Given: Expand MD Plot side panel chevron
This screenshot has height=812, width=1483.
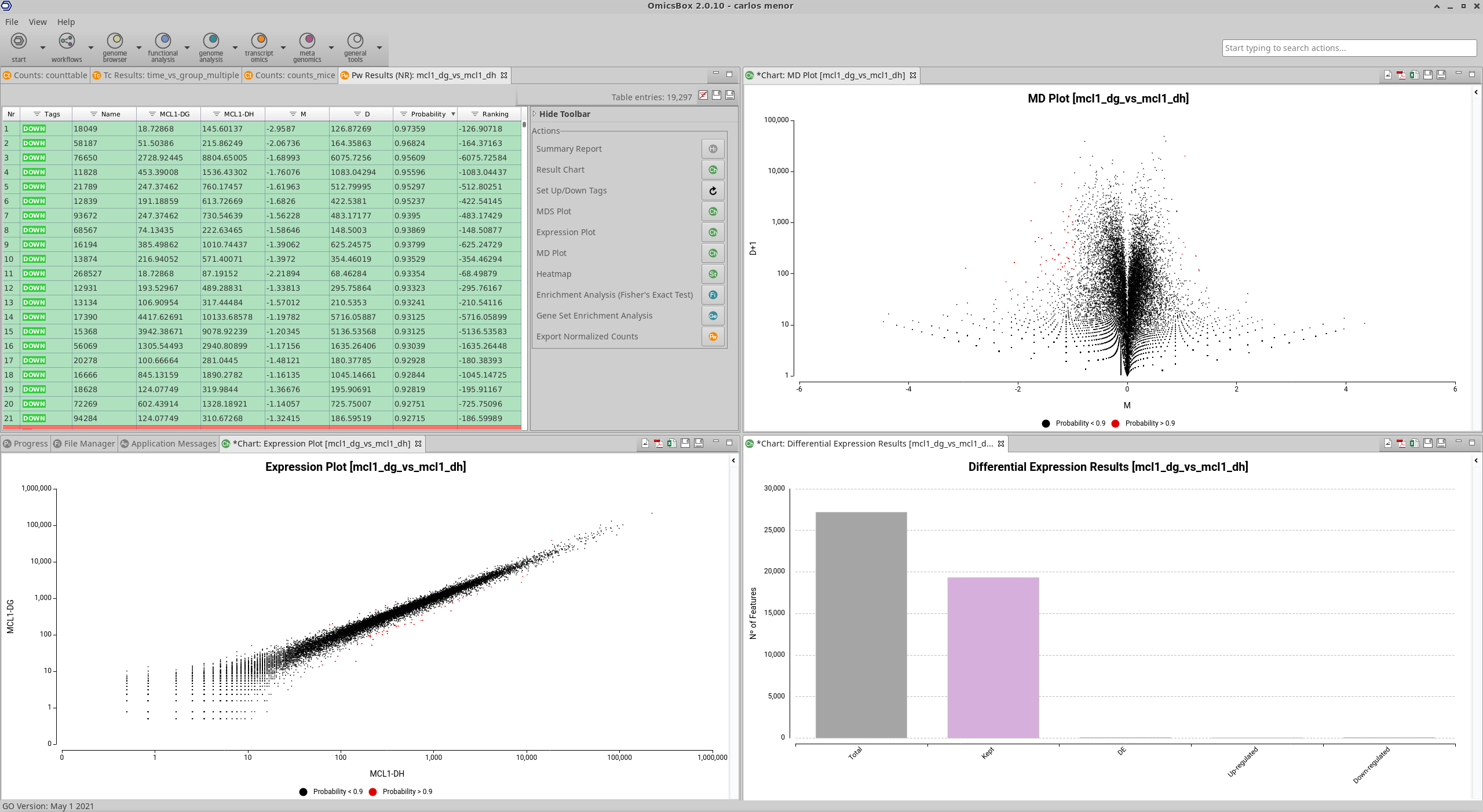Looking at the screenshot, I should tap(1475, 92).
